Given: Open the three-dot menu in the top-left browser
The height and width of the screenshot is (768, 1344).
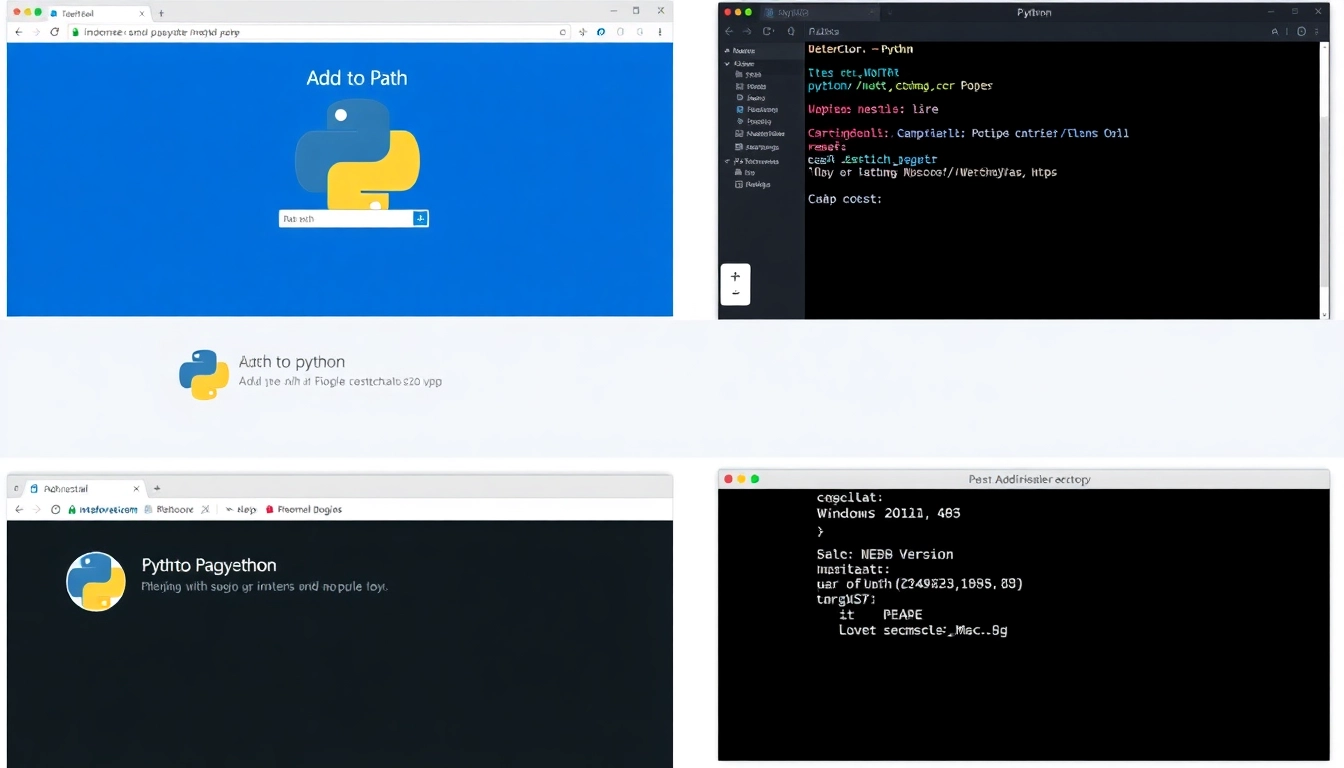Looking at the screenshot, I should pyautogui.click(x=660, y=32).
